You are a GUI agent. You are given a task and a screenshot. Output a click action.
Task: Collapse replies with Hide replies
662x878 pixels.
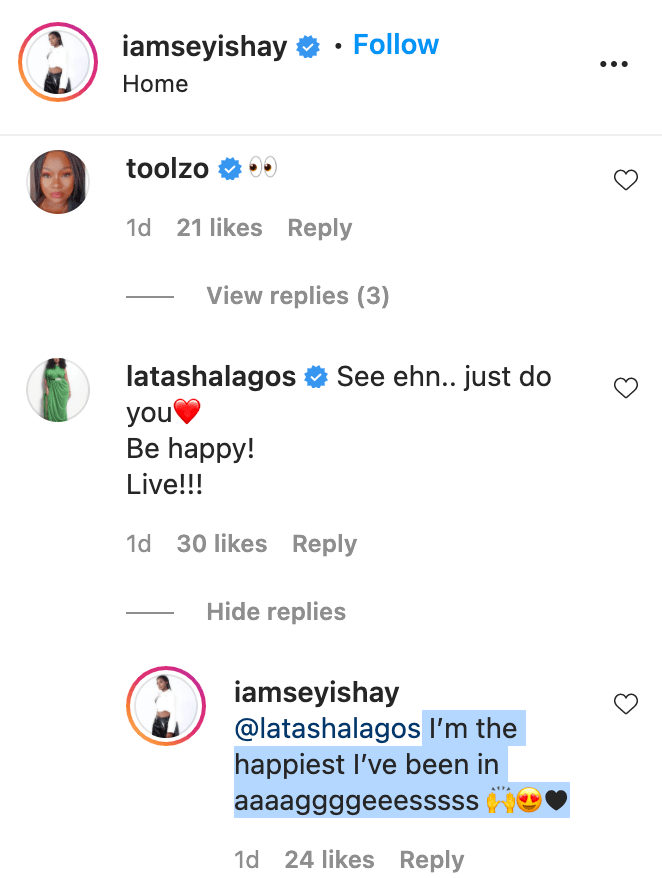coord(276,612)
